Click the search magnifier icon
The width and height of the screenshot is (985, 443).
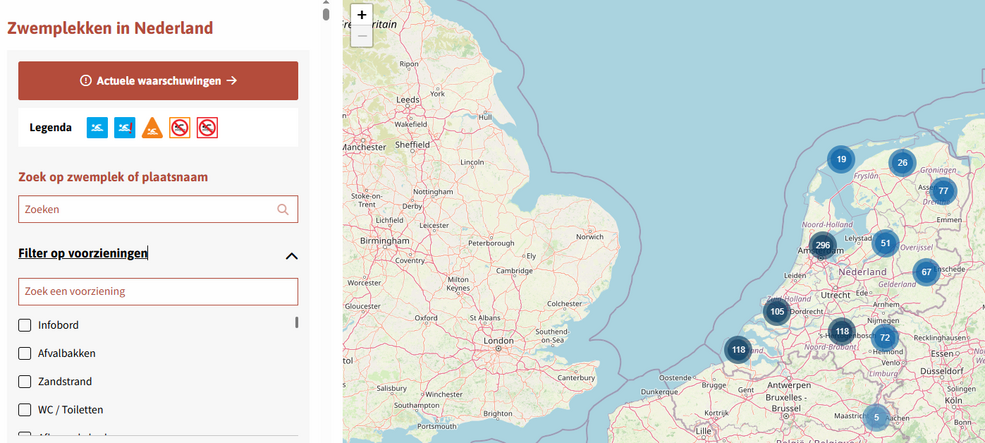(x=283, y=210)
